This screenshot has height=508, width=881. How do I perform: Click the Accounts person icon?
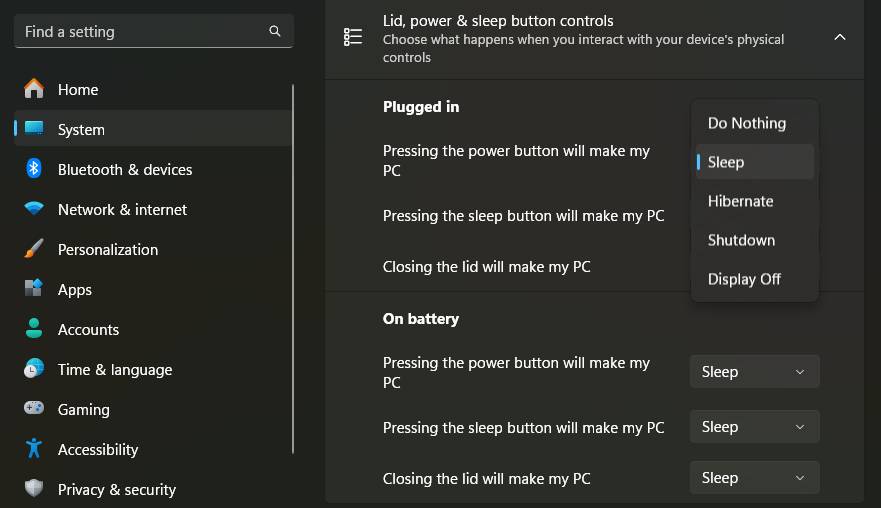coord(34,328)
